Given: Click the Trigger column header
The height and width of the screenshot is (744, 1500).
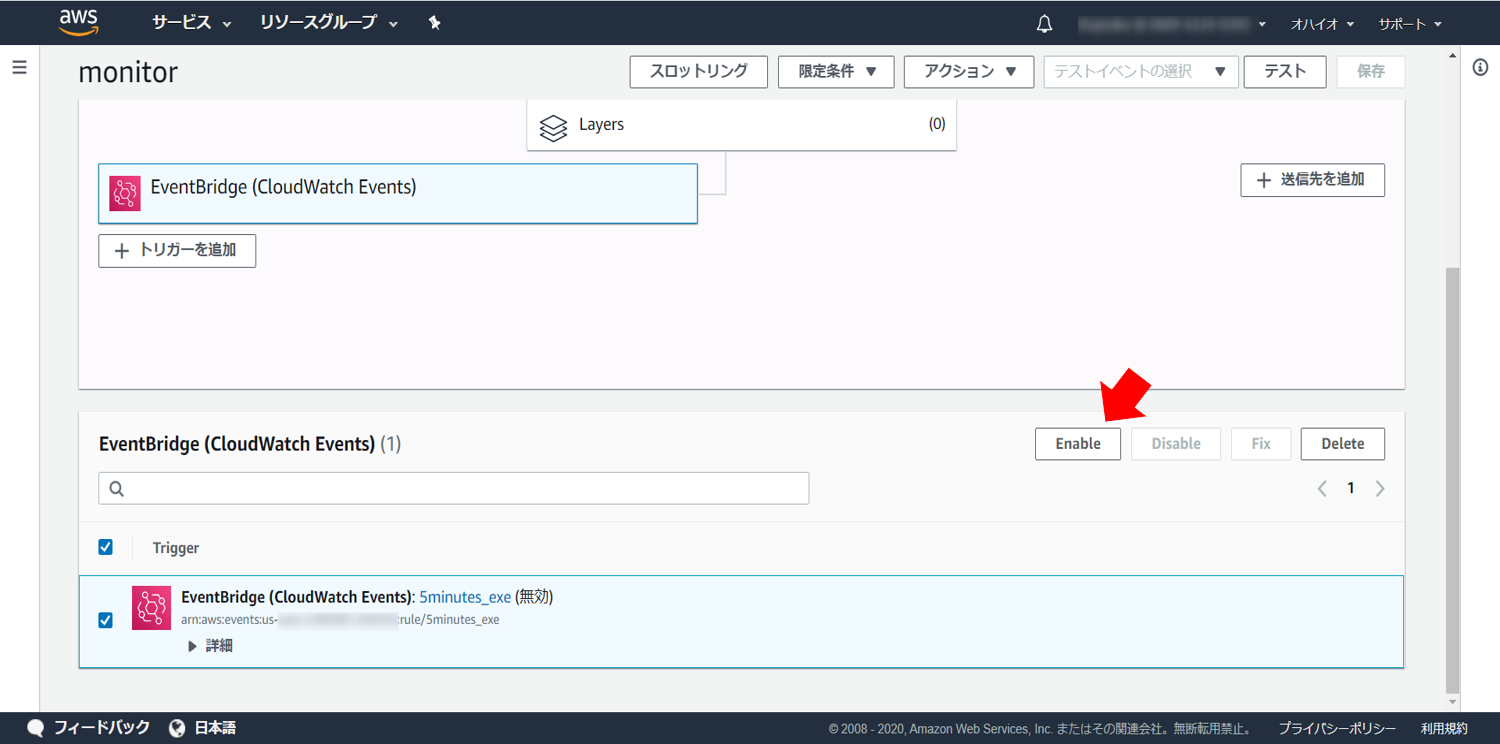Looking at the screenshot, I should point(176,548).
